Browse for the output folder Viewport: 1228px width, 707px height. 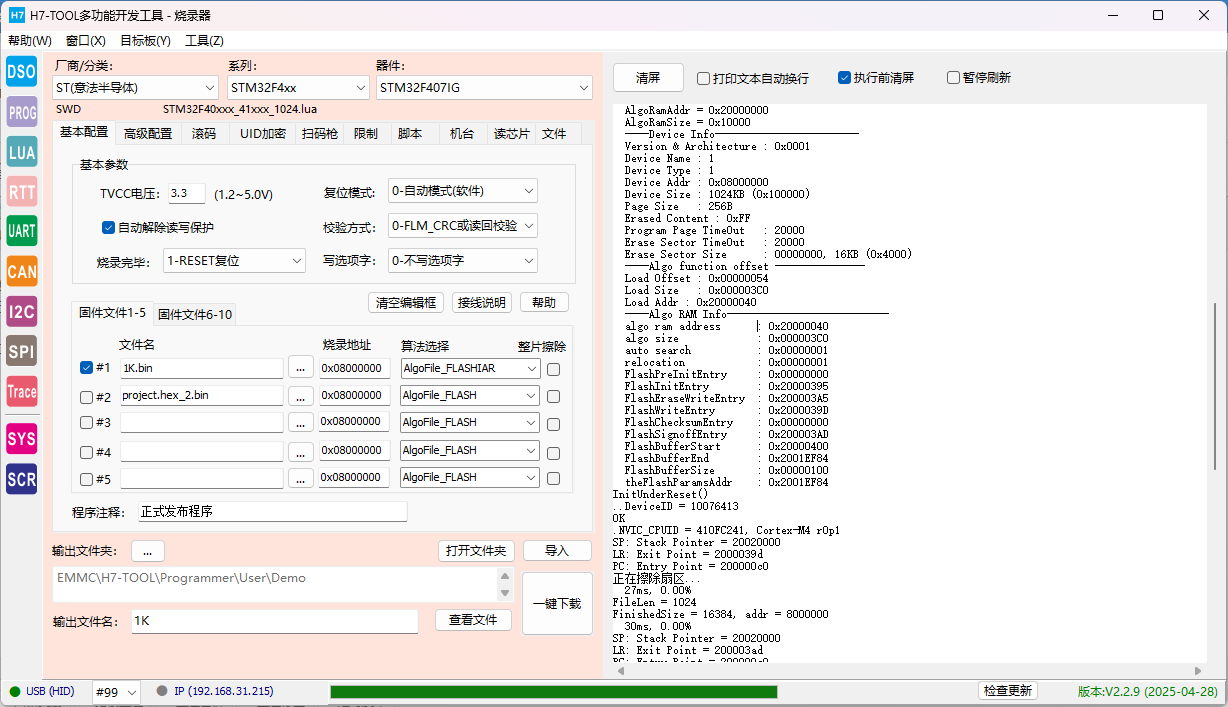(147, 551)
